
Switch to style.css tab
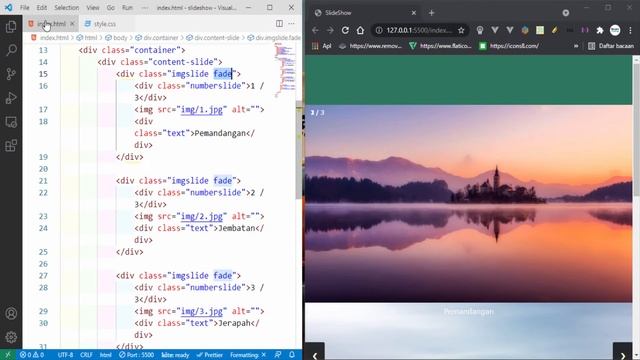point(105,24)
